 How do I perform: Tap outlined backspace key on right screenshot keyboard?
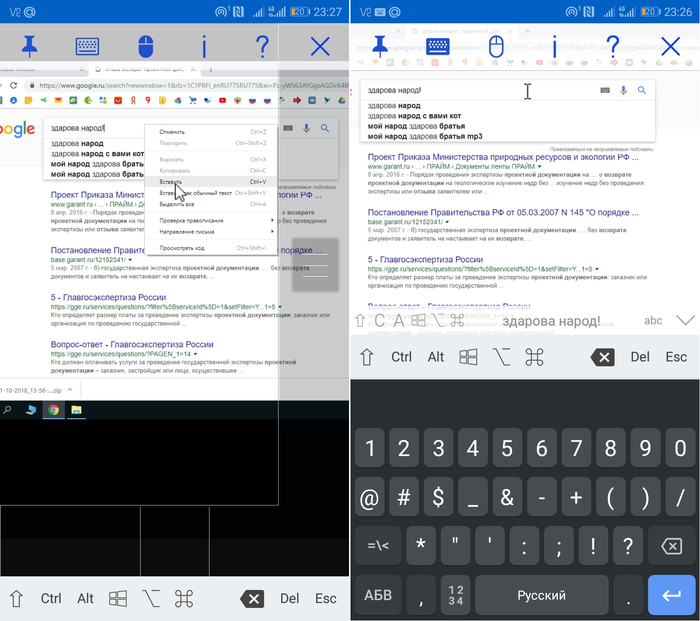pos(672,546)
